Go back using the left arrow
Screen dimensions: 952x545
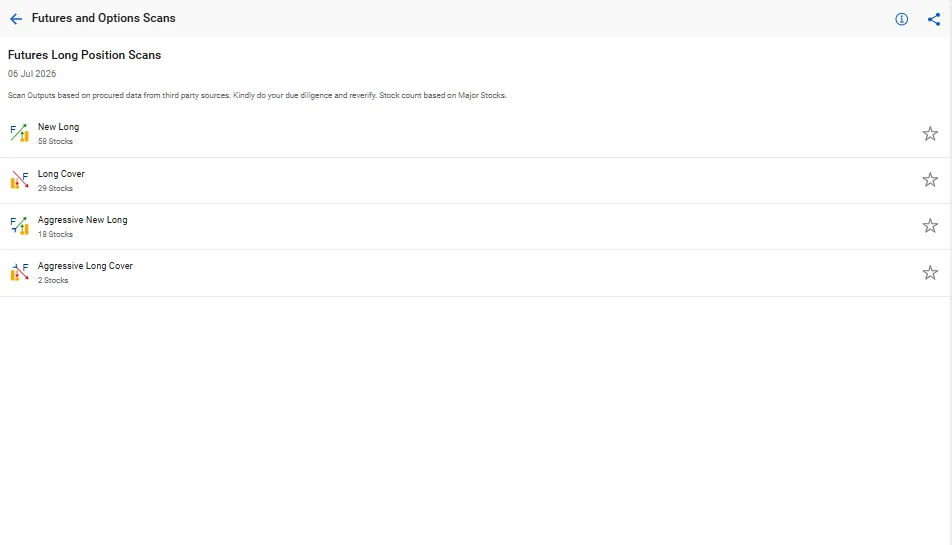tap(16, 19)
